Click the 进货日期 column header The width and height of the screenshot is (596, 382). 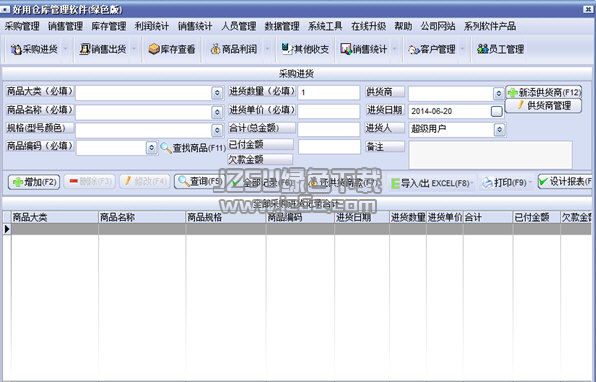pyautogui.click(x=362, y=217)
